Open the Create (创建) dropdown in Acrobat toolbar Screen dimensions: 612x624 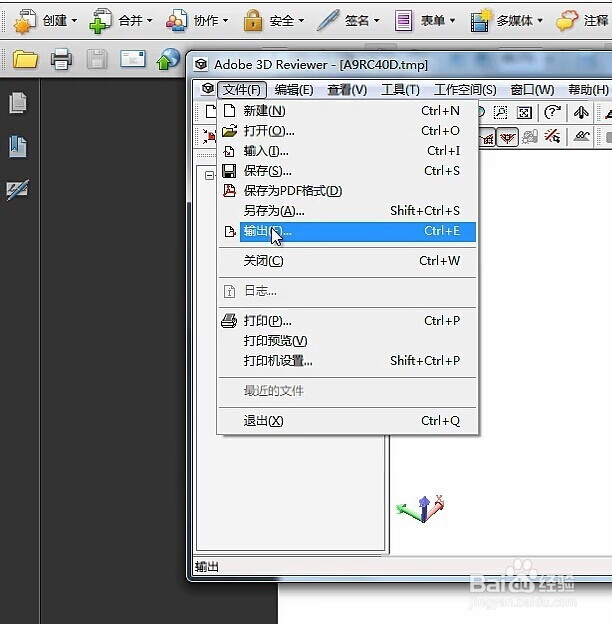pos(45,21)
